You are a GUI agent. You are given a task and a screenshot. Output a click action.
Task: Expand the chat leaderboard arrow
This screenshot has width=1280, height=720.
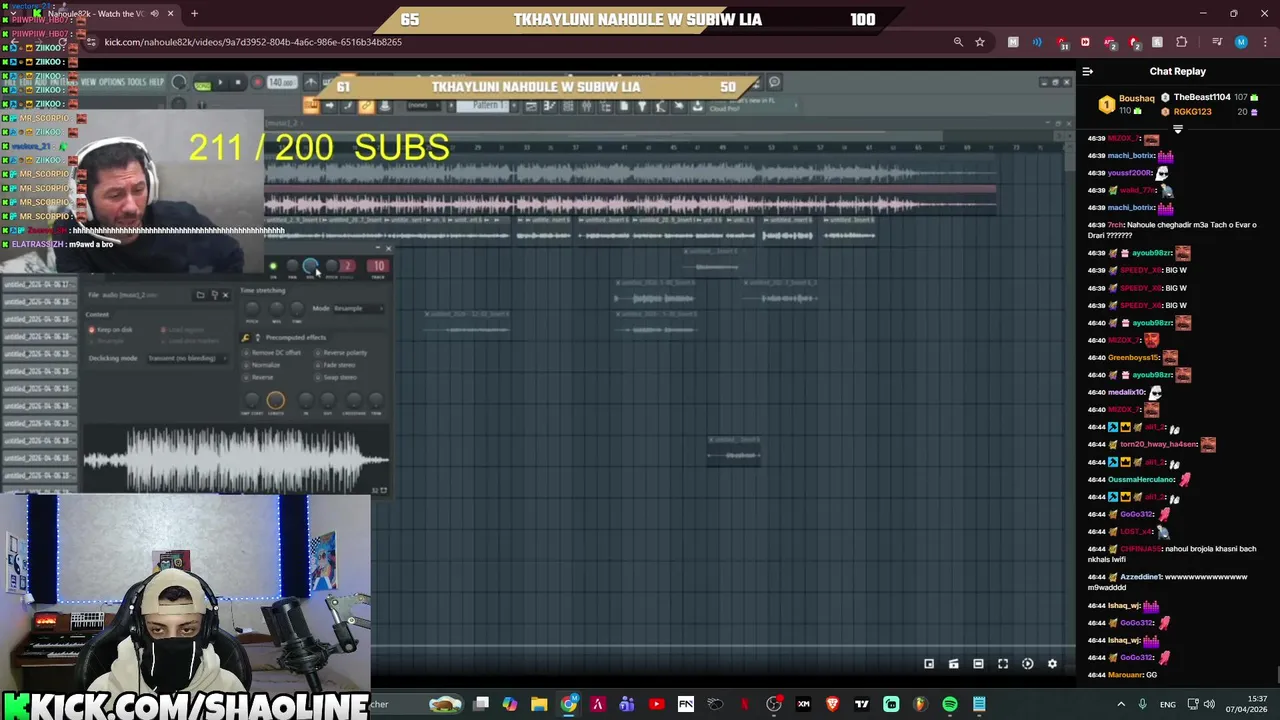tap(1177, 129)
